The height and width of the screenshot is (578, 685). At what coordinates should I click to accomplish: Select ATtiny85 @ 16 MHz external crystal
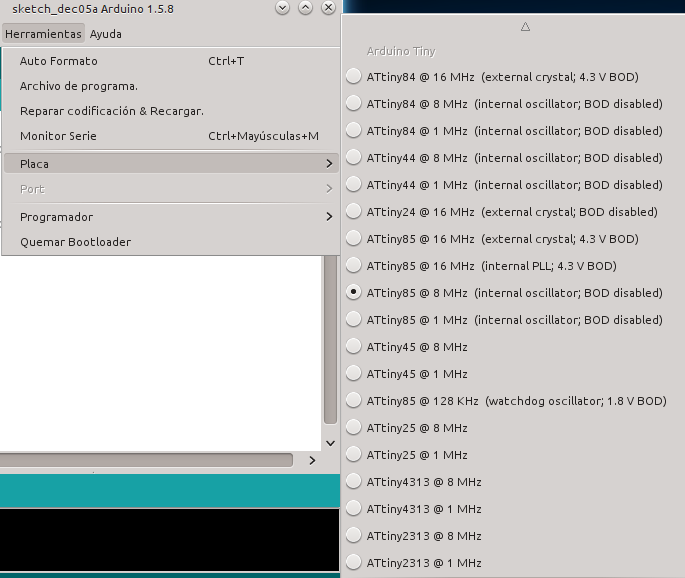(513, 239)
